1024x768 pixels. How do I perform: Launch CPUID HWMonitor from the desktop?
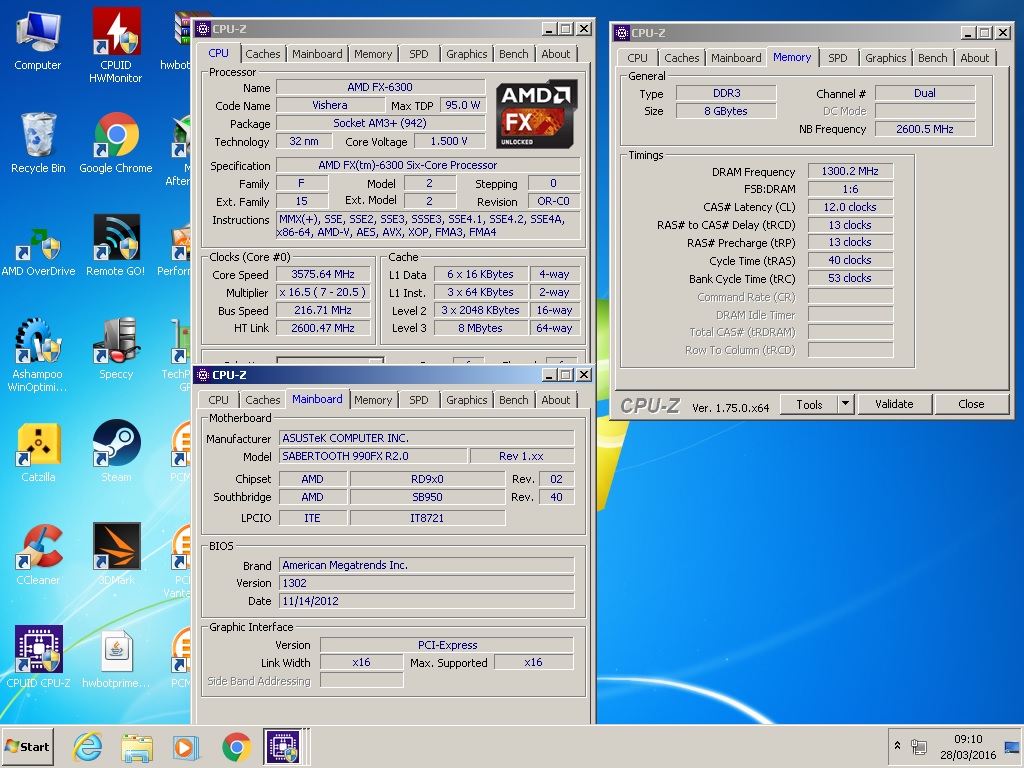[x=116, y=44]
